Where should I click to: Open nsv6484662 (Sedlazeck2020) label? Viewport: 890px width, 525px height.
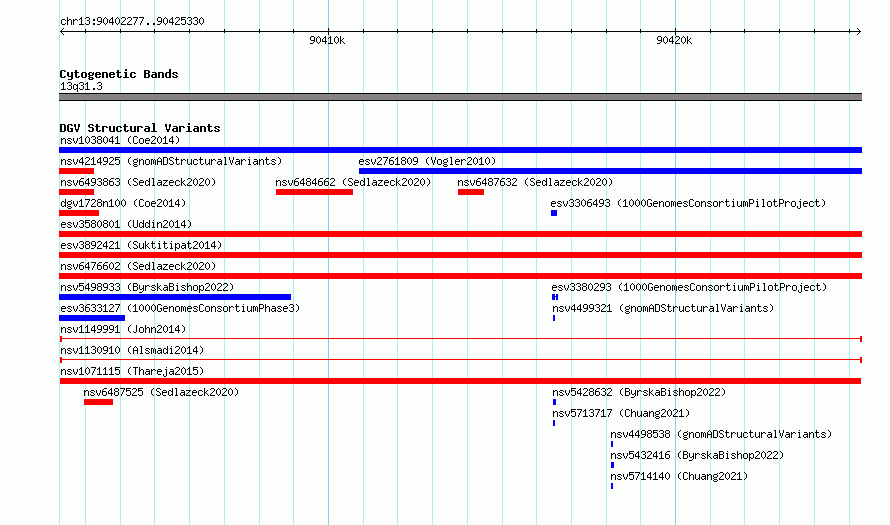click(353, 182)
